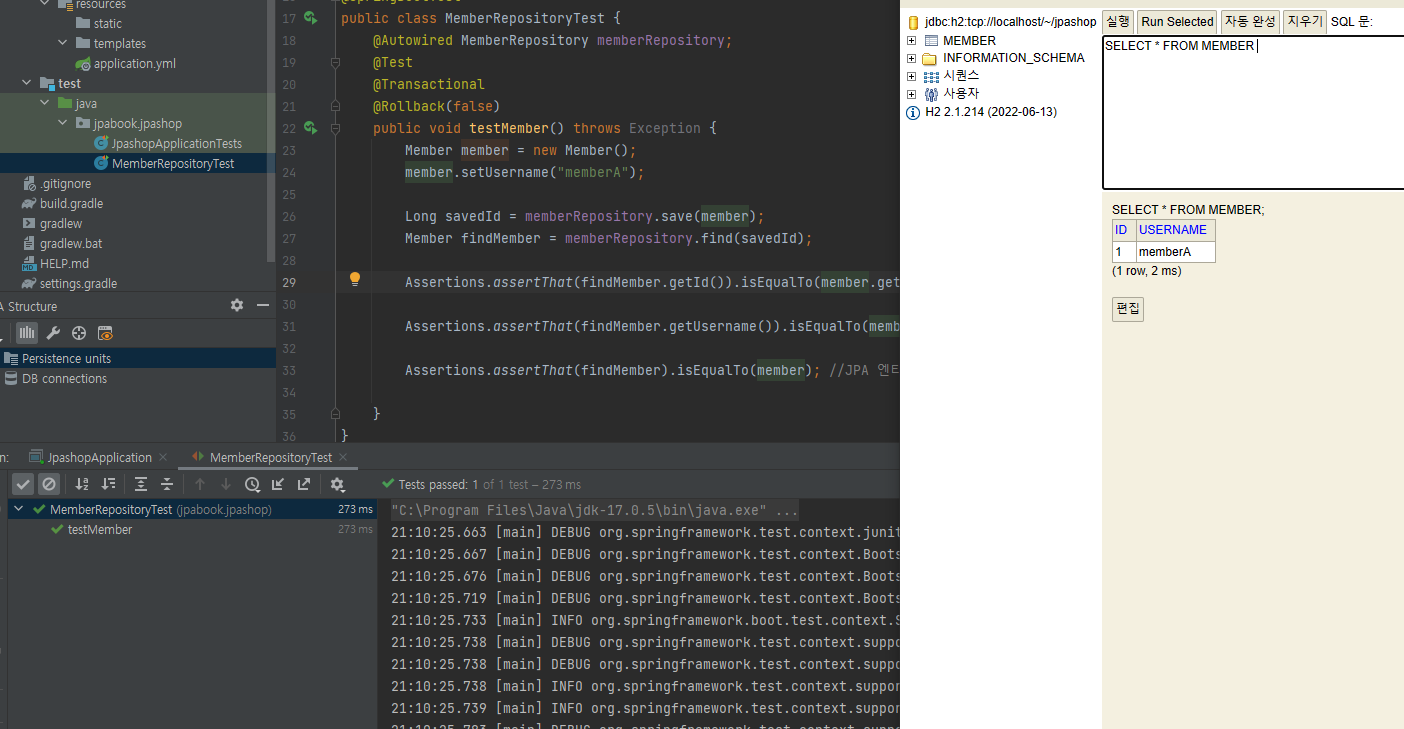Focus the H2 SQL statement text area

tap(1253, 112)
